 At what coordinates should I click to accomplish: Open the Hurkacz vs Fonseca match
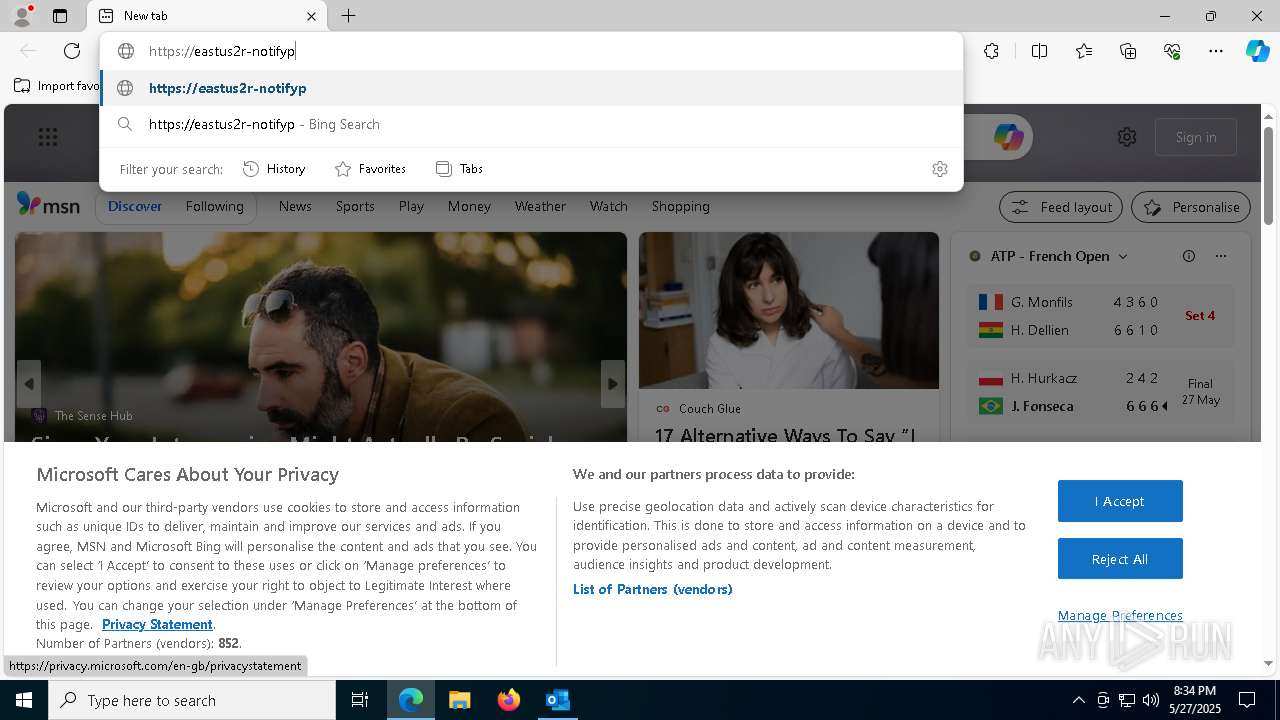click(x=1100, y=392)
